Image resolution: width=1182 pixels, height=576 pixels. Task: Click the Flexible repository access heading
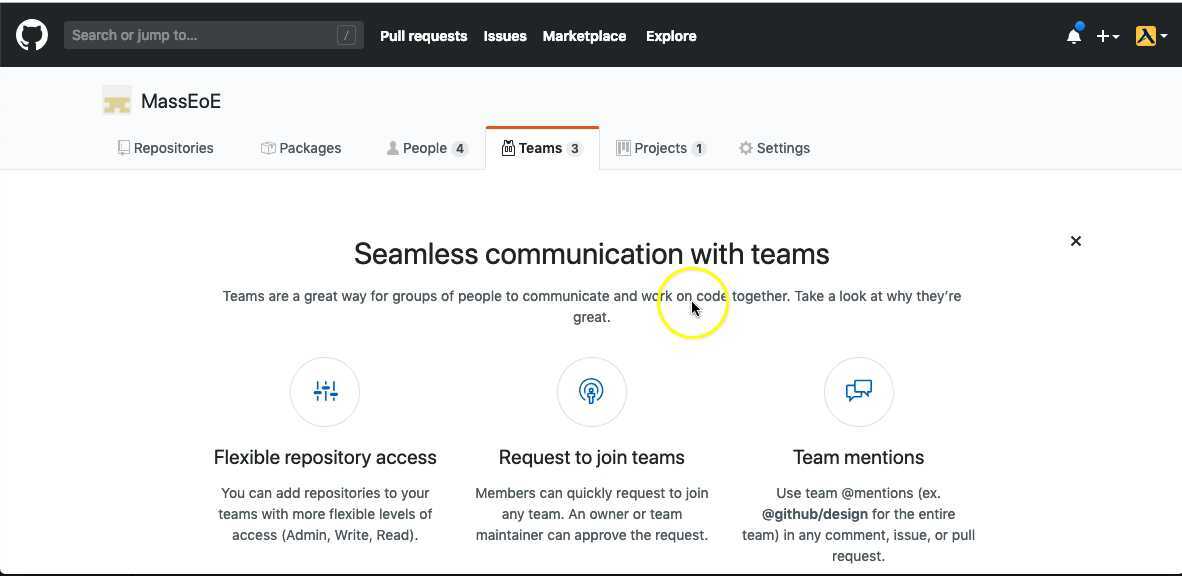coord(325,458)
